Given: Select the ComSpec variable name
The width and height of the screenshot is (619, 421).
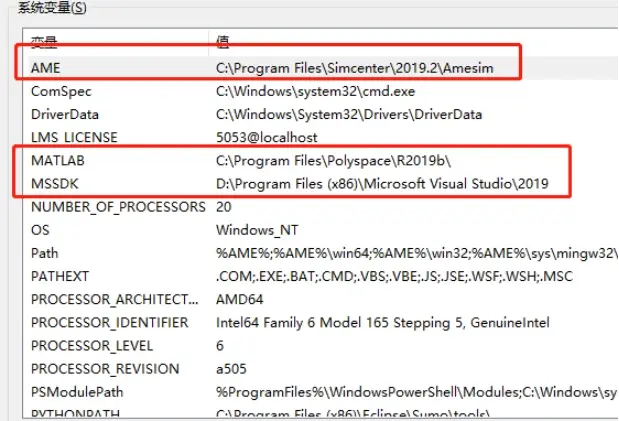Looking at the screenshot, I should point(61,91).
